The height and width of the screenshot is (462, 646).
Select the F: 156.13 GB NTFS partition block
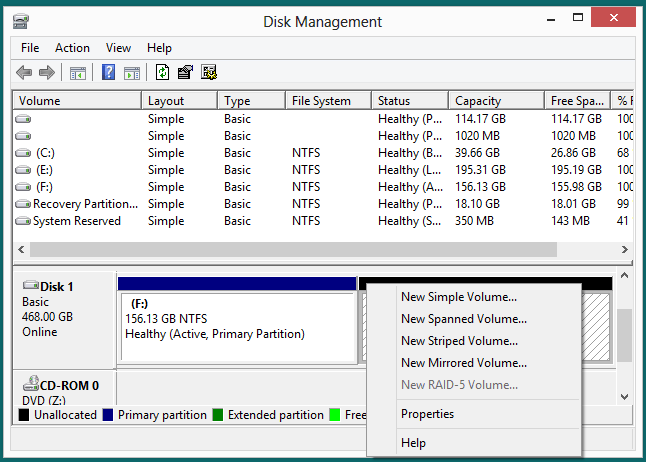click(237, 326)
